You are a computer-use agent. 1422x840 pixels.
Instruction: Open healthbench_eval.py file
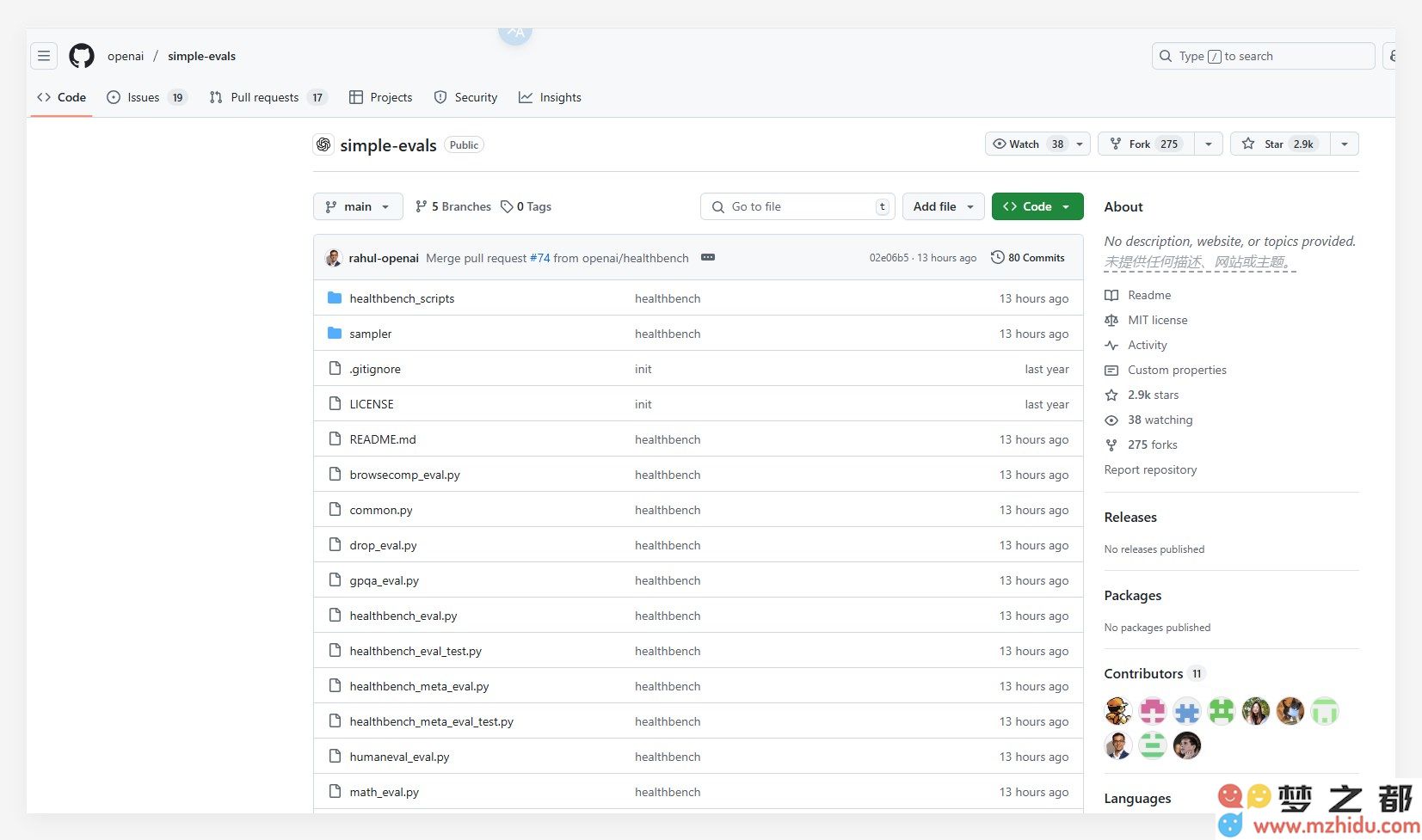(403, 616)
